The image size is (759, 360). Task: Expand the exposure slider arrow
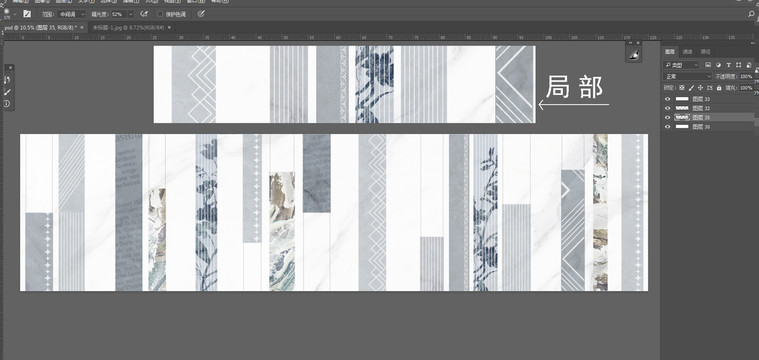coord(131,14)
